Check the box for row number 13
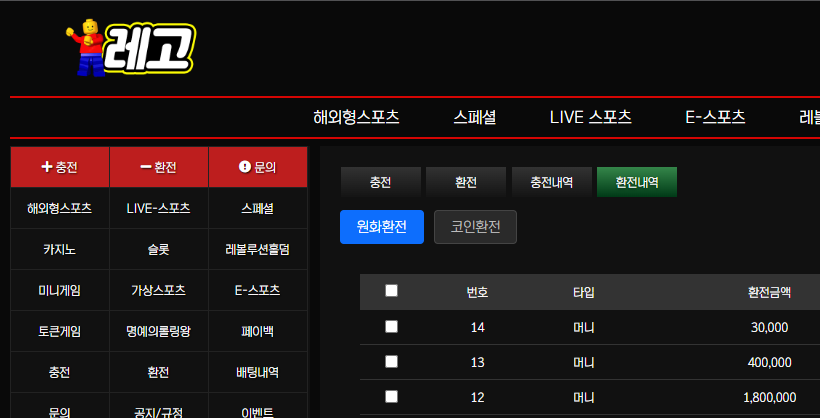 pyautogui.click(x=391, y=362)
